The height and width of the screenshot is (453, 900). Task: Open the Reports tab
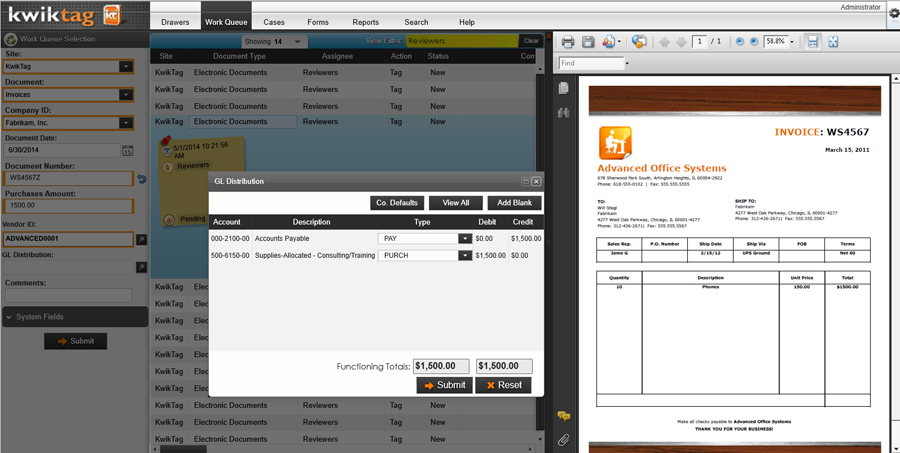coord(366,22)
